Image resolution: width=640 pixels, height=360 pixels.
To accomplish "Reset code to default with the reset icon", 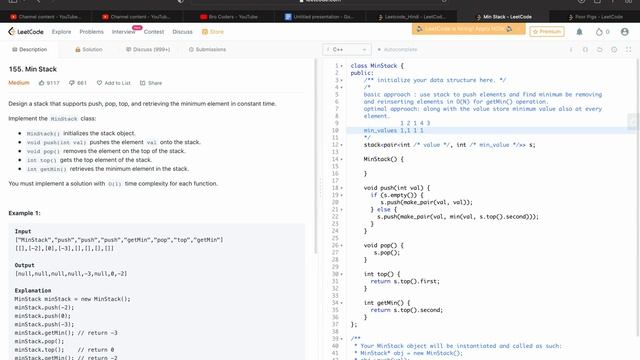I will click(600, 49).
